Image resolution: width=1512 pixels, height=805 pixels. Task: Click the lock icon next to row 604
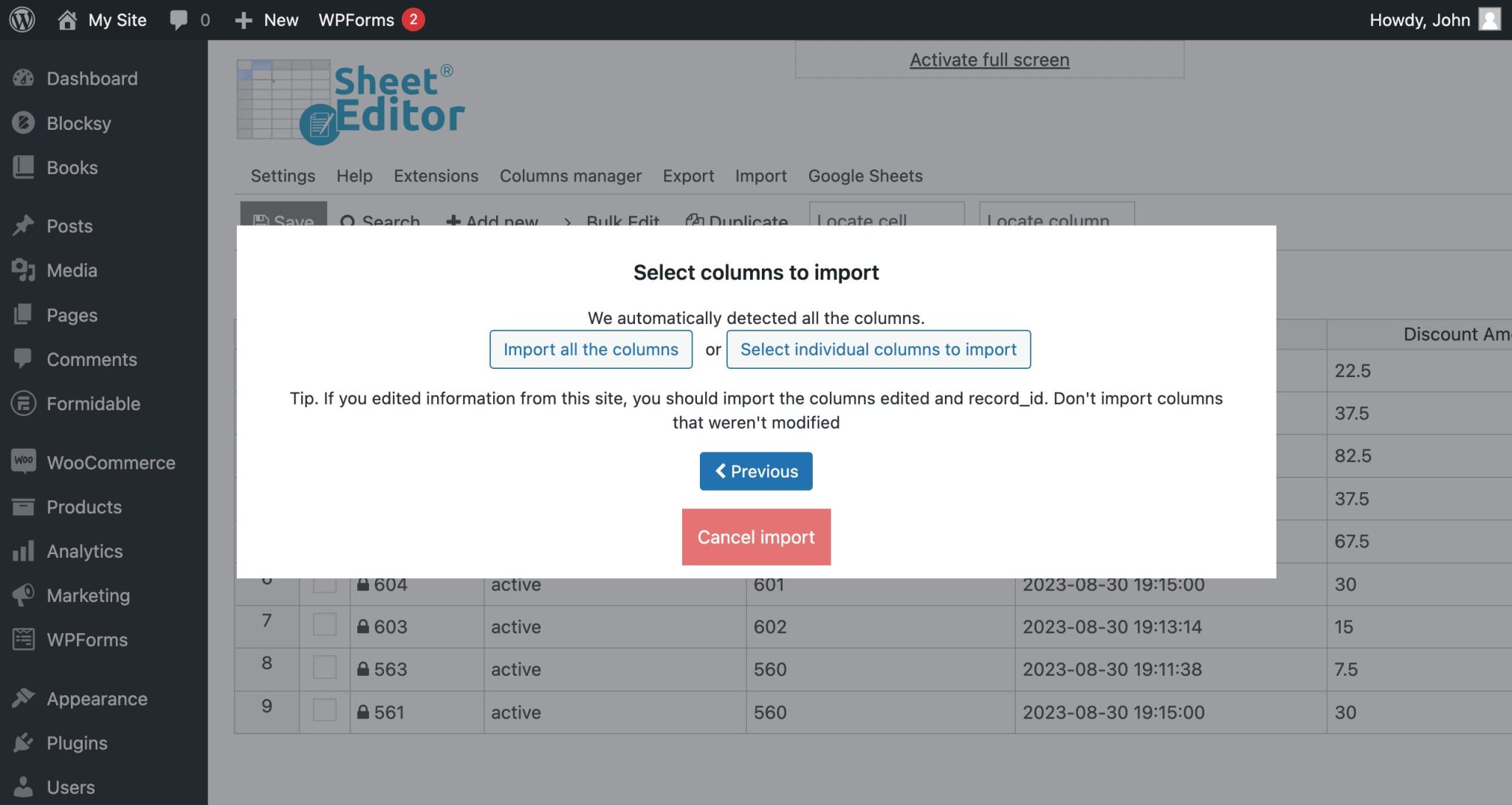pos(363,584)
